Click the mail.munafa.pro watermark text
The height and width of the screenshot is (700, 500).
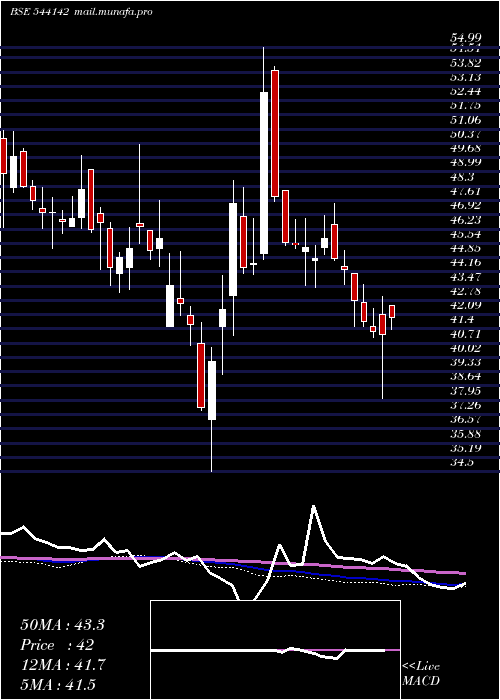point(112,12)
